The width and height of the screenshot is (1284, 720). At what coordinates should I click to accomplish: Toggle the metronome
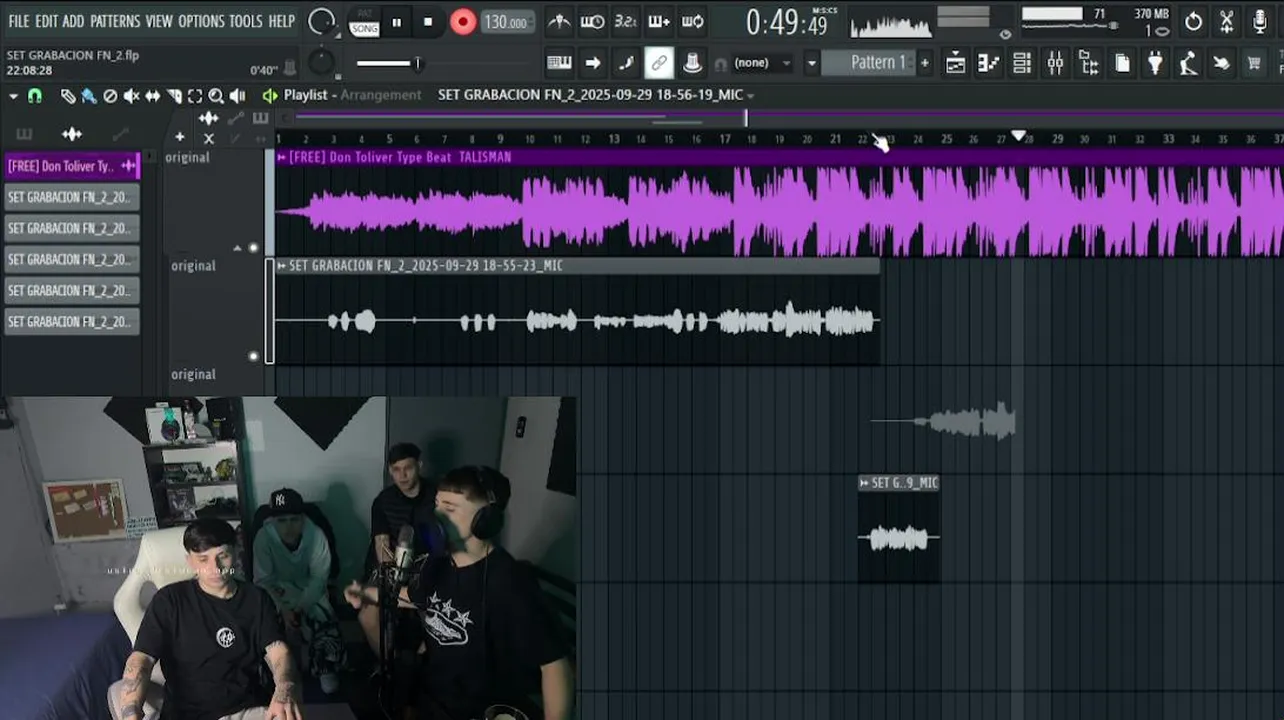pyautogui.click(x=559, y=21)
